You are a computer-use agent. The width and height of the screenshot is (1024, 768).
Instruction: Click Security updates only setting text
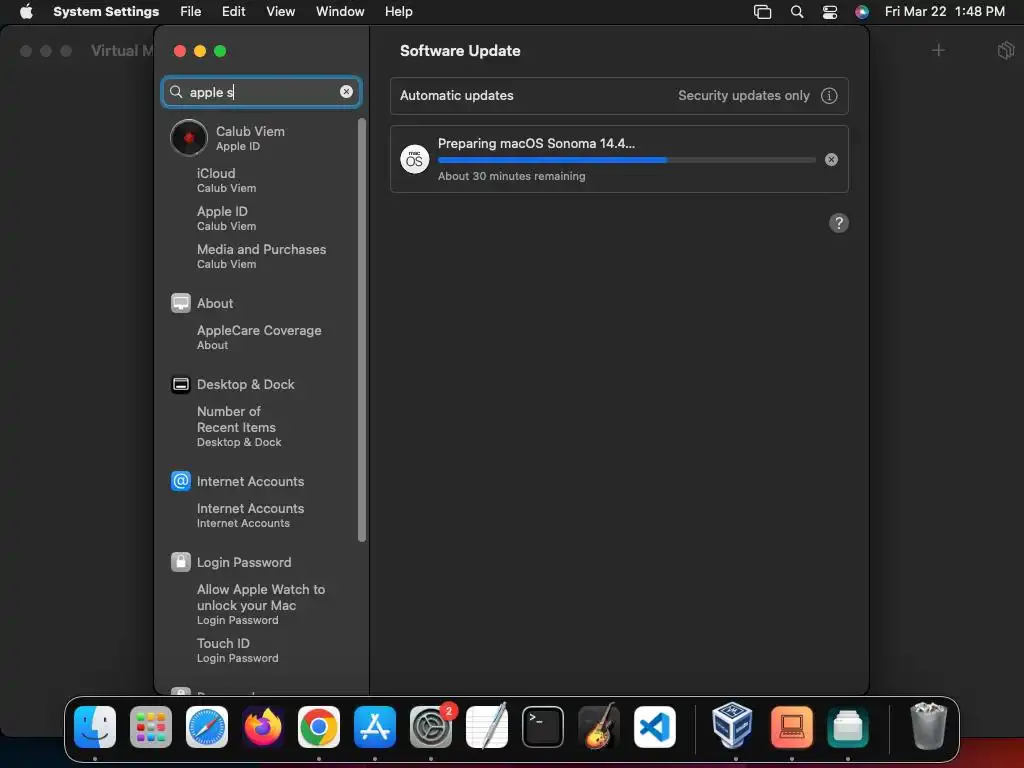click(744, 95)
